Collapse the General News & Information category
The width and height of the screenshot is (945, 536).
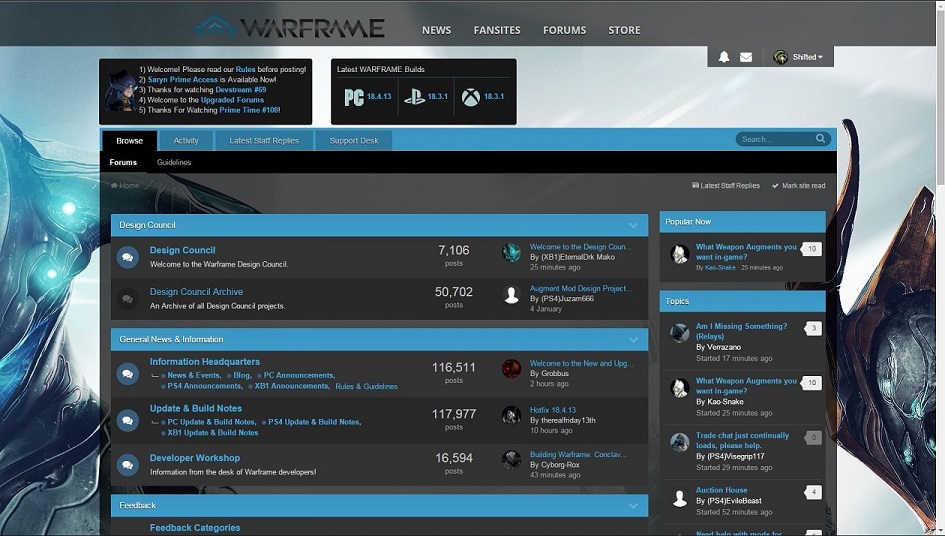tap(633, 340)
